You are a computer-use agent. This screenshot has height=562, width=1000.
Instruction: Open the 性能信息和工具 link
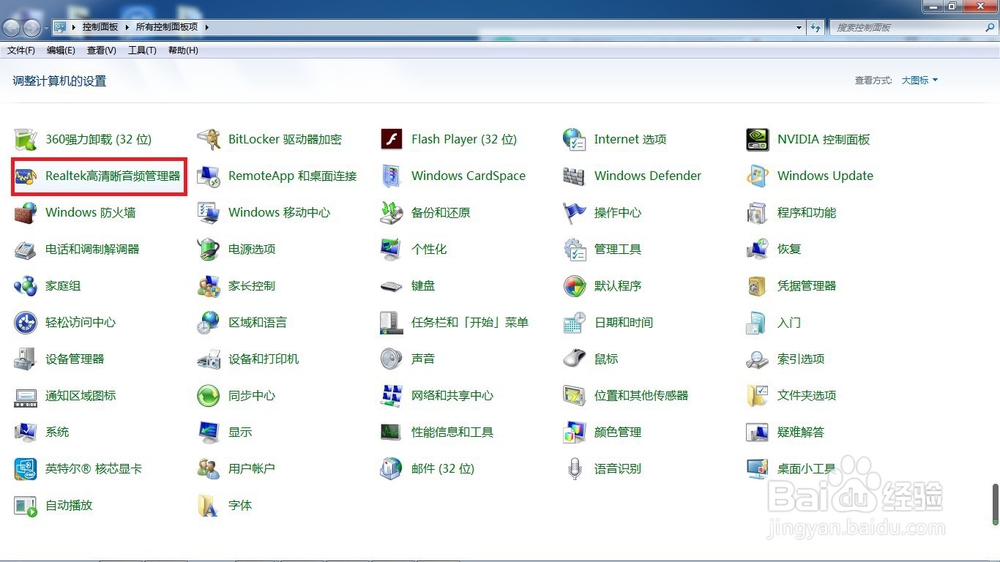tap(452, 433)
